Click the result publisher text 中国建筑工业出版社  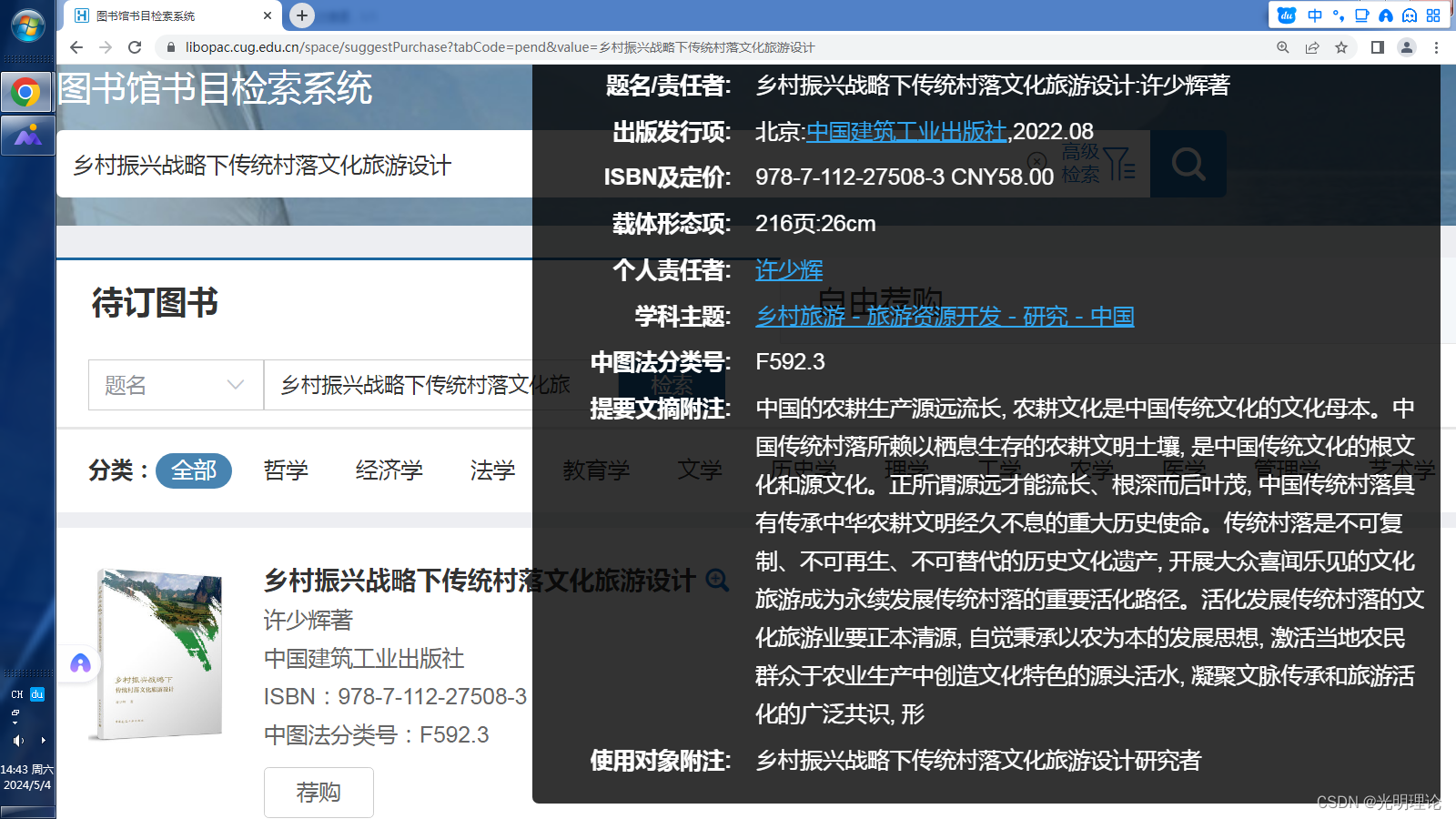364,659
